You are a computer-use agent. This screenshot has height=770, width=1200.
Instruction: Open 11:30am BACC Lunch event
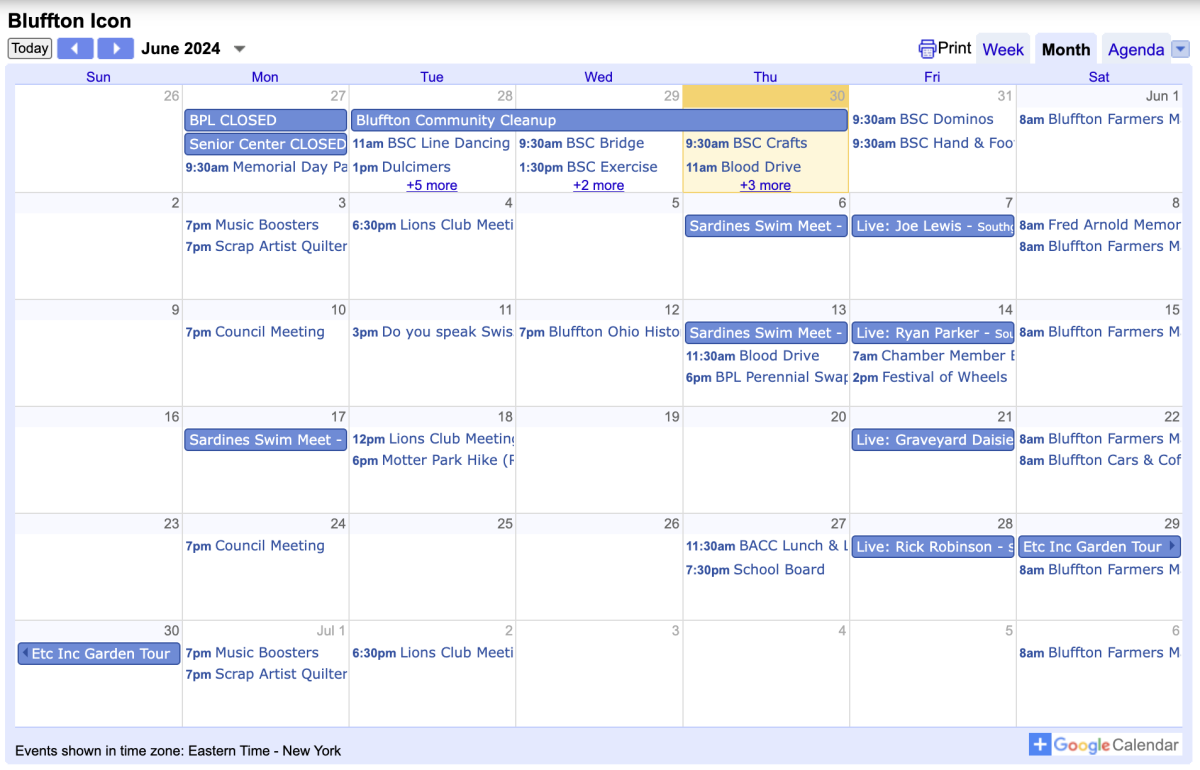(x=766, y=546)
